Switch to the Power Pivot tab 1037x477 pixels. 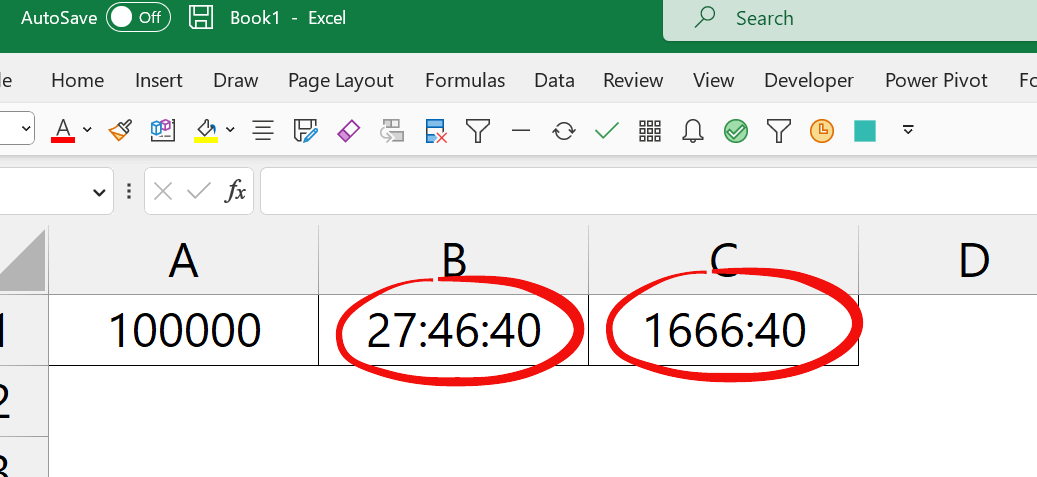[x=936, y=81]
